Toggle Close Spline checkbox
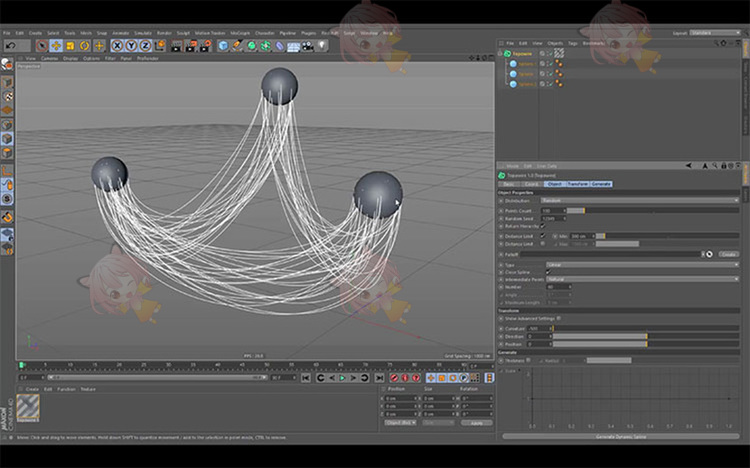The image size is (750, 468). click(549, 272)
